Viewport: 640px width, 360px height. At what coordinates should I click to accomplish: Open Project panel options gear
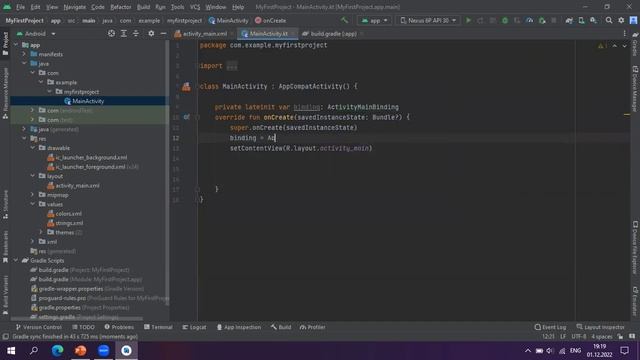pos(151,33)
